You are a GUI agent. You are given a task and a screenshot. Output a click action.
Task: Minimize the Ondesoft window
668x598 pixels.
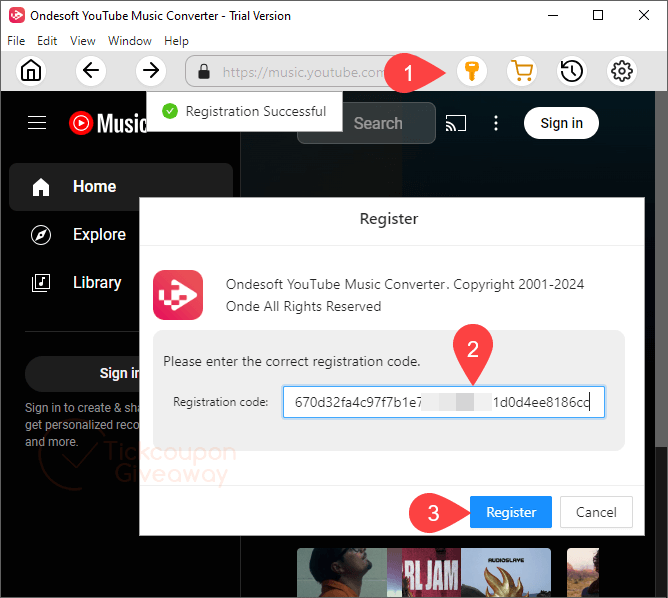click(x=553, y=15)
